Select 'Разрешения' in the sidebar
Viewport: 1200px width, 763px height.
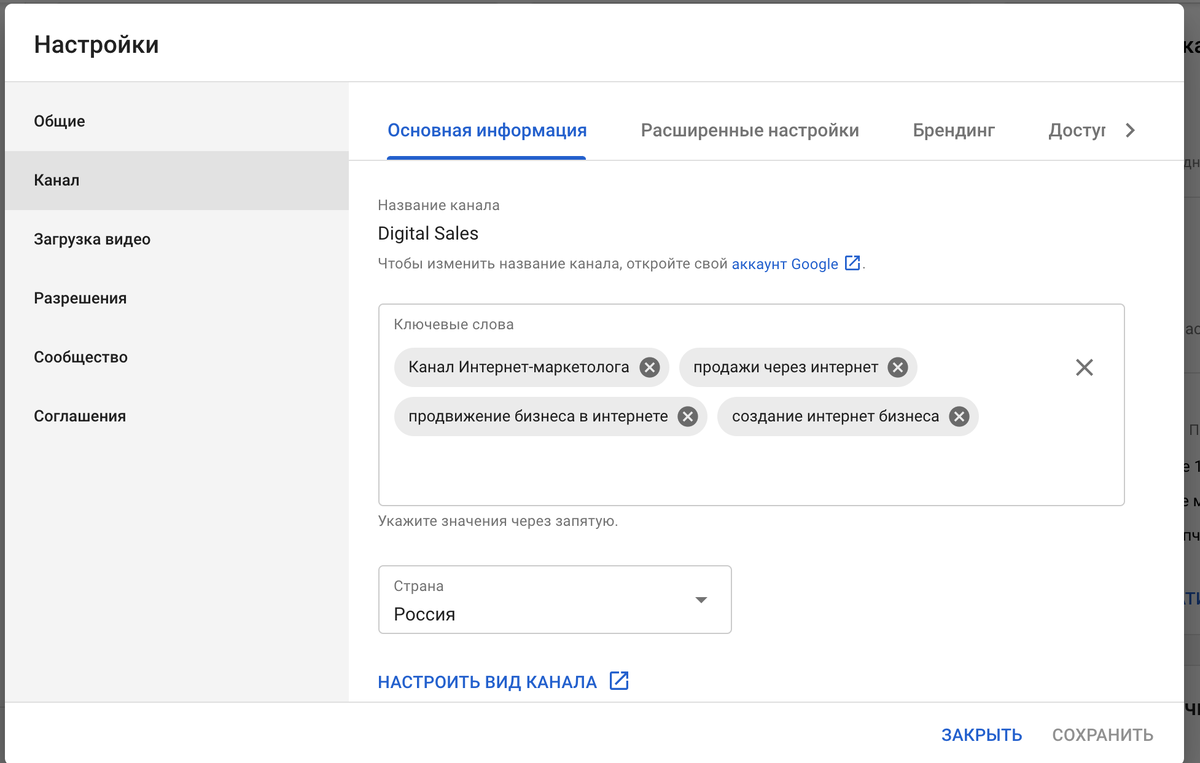click(177, 298)
